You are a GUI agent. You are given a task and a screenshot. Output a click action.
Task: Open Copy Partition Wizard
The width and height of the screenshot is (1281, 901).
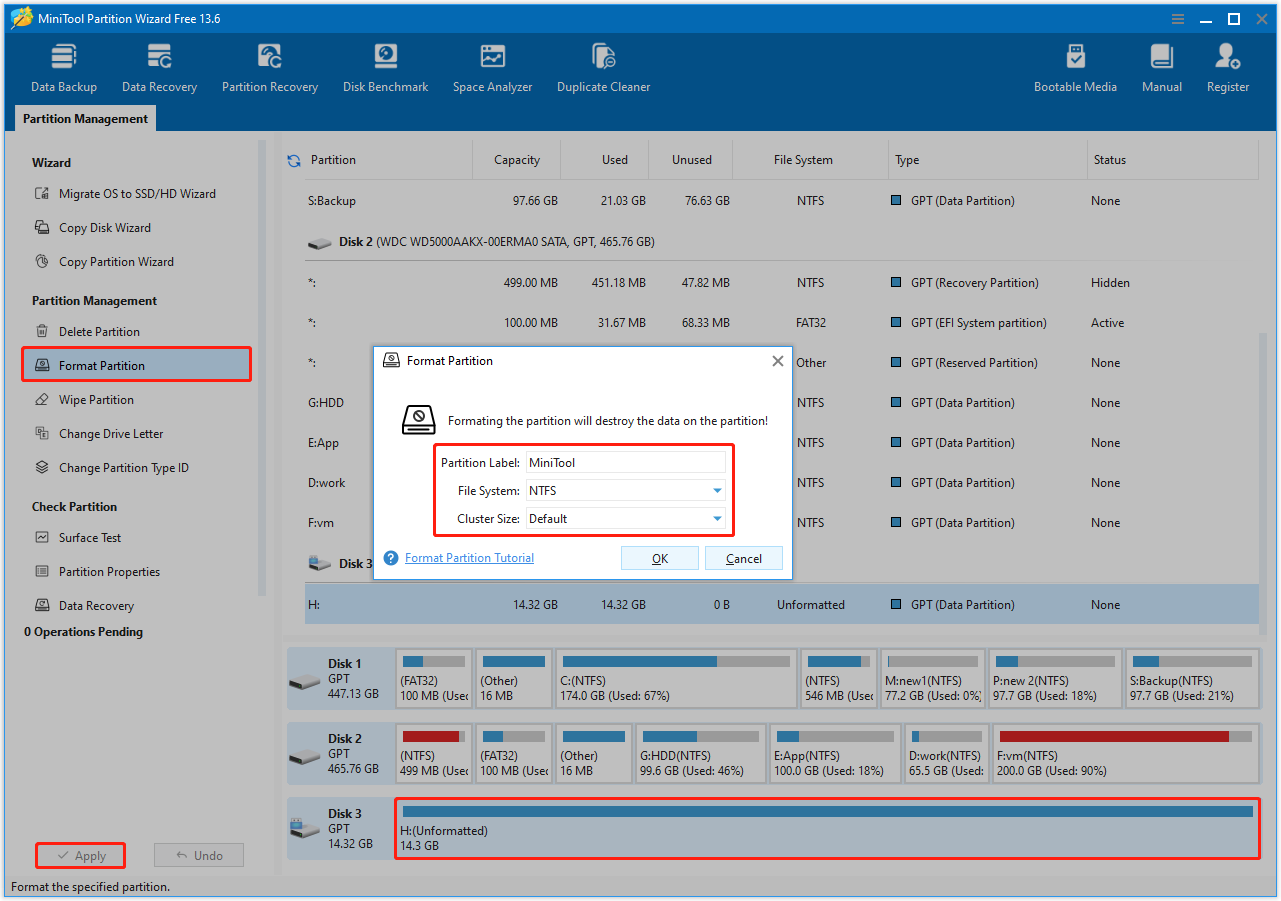click(x=104, y=262)
